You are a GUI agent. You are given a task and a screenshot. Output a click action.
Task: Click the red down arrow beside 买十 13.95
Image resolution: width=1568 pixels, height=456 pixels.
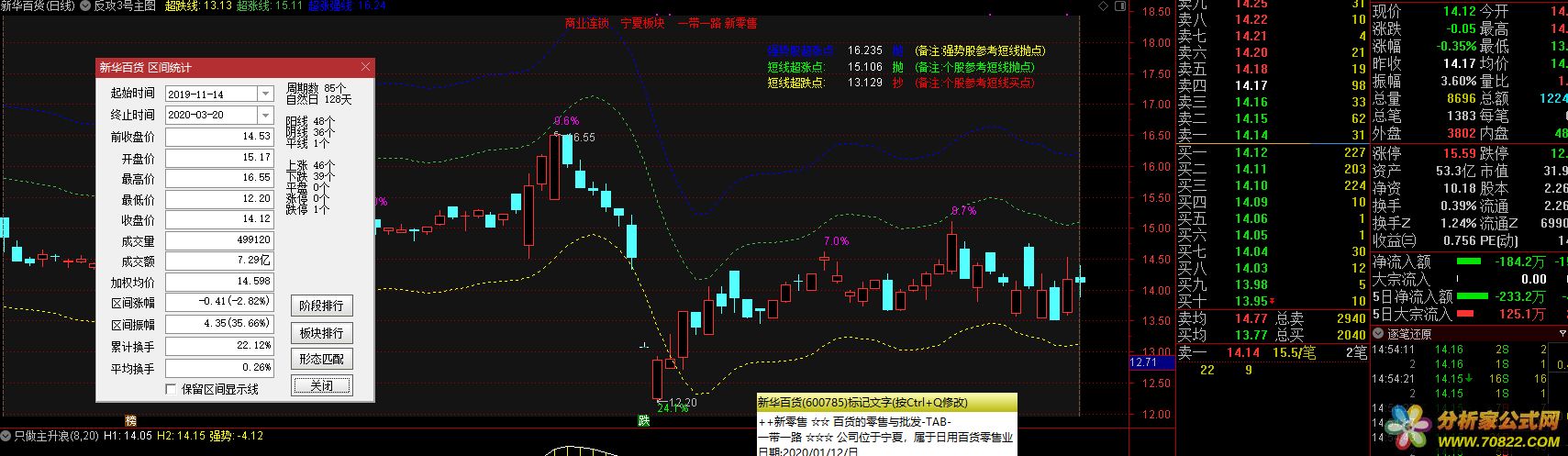(1272, 302)
